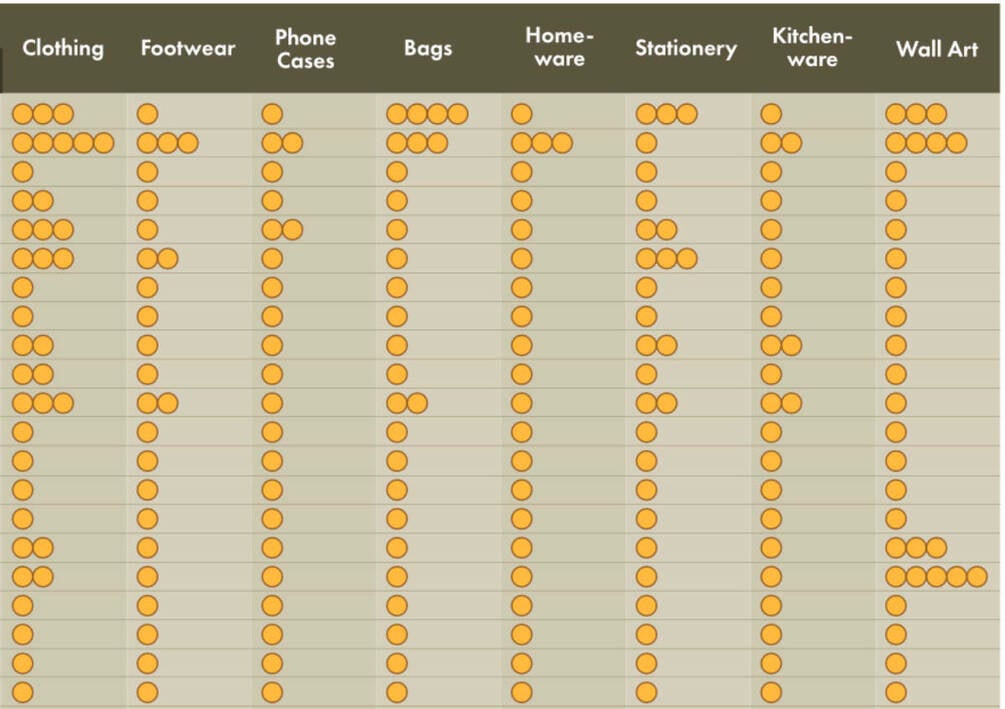Image resolution: width=1005 pixels, height=709 pixels.
Task: Click the bottommost dot in Phone Cases column
Action: pyautogui.click(x=272, y=692)
